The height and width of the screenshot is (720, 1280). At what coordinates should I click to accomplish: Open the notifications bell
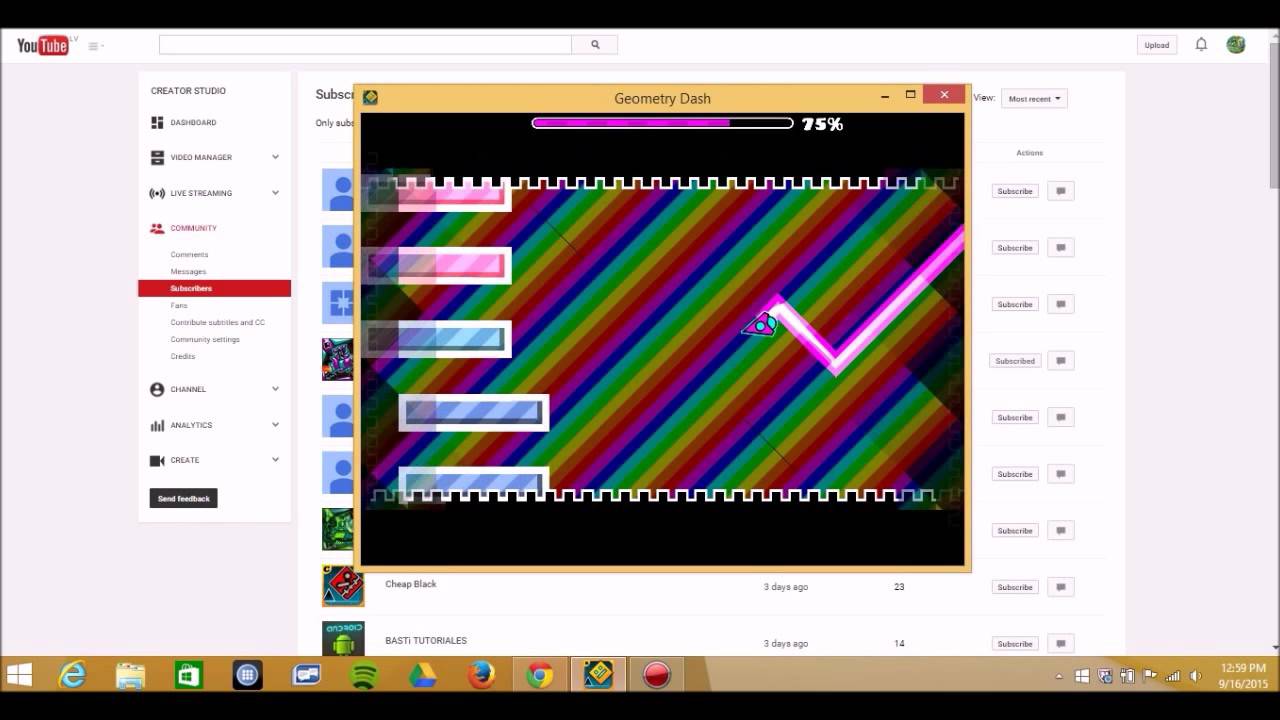coord(1201,44)
